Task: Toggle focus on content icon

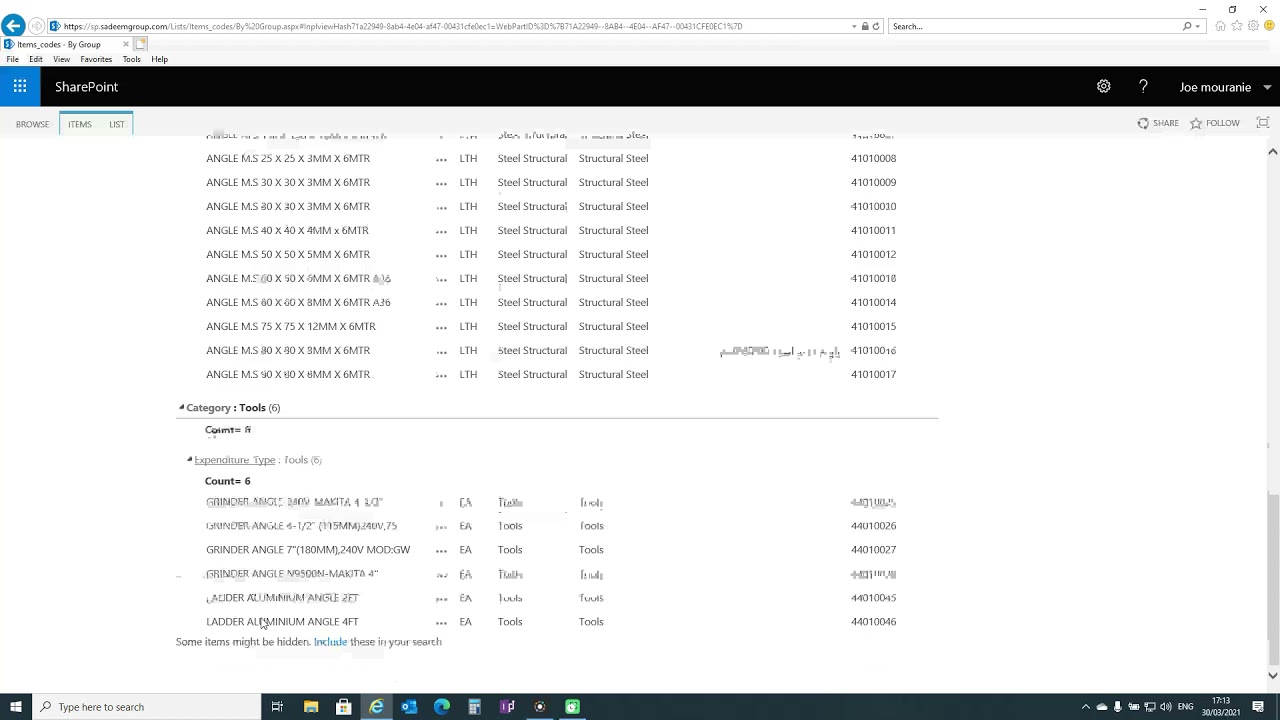Action: tap(1263, 123)
